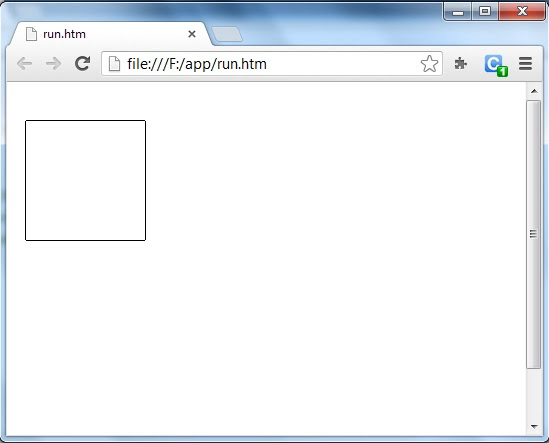
Task: Close the browser window
Action: [x=522, y=12]
